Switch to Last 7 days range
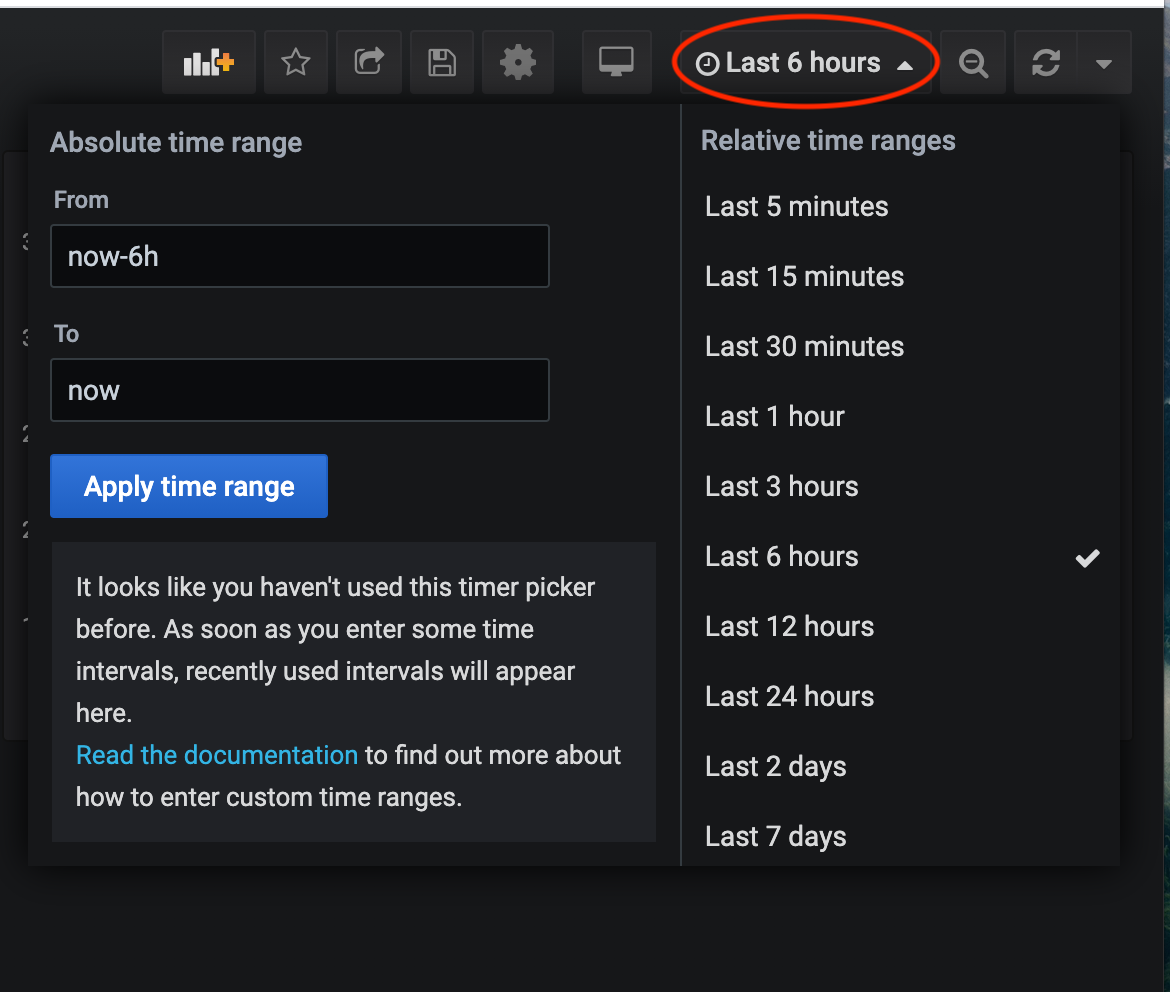This screenshot has height=992, width=1170. coord(775,837)
